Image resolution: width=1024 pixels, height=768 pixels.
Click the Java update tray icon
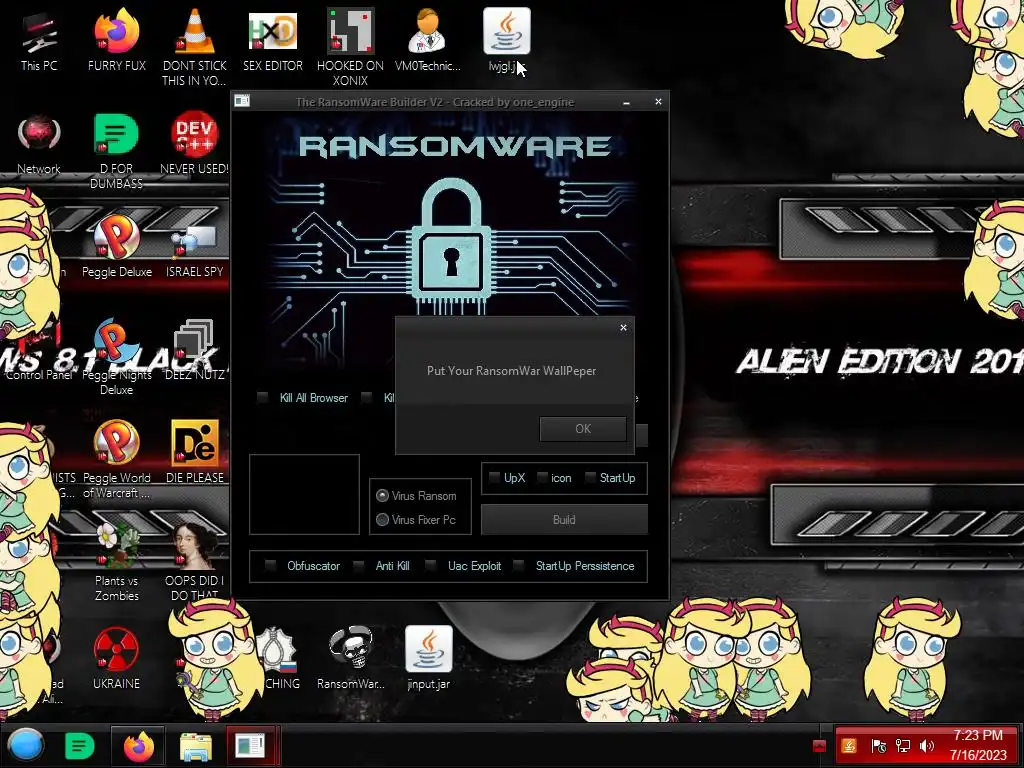849,746
